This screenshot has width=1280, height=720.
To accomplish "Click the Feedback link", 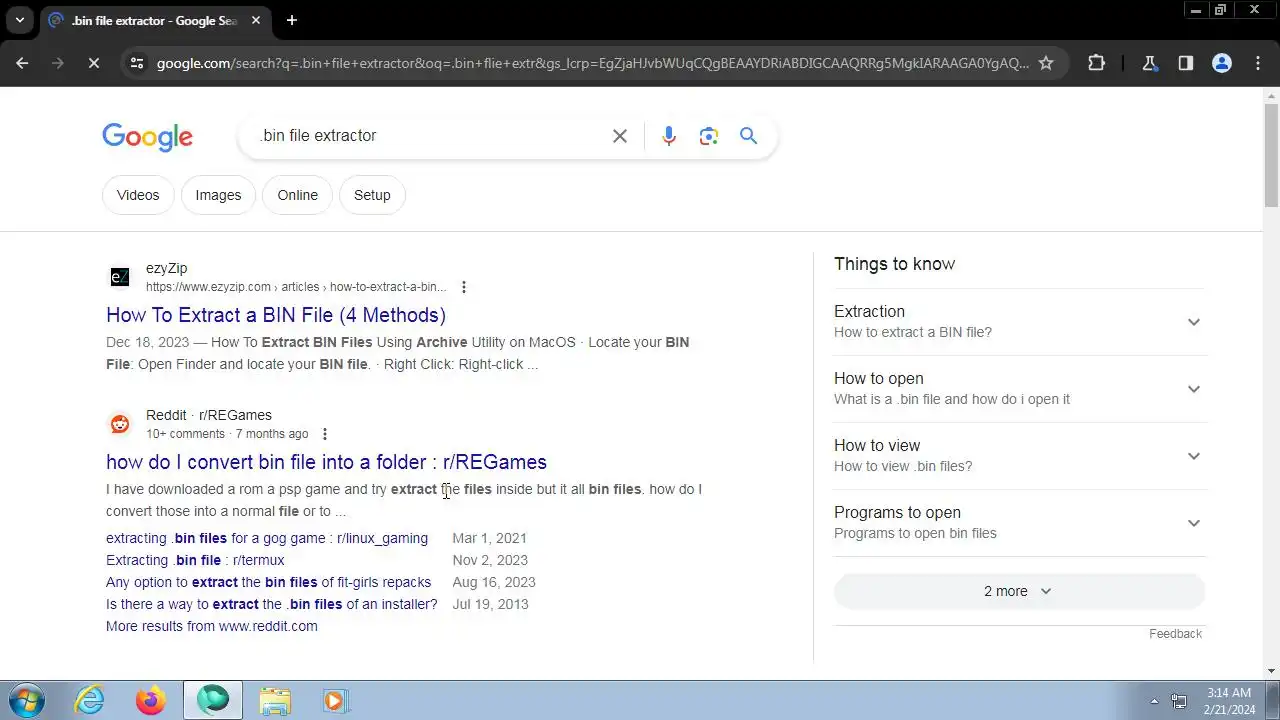I will [1175, 634].
